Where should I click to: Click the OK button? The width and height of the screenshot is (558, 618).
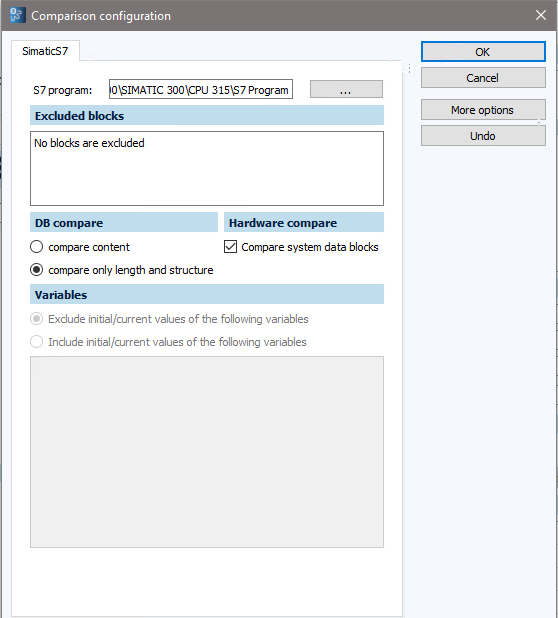483,52
